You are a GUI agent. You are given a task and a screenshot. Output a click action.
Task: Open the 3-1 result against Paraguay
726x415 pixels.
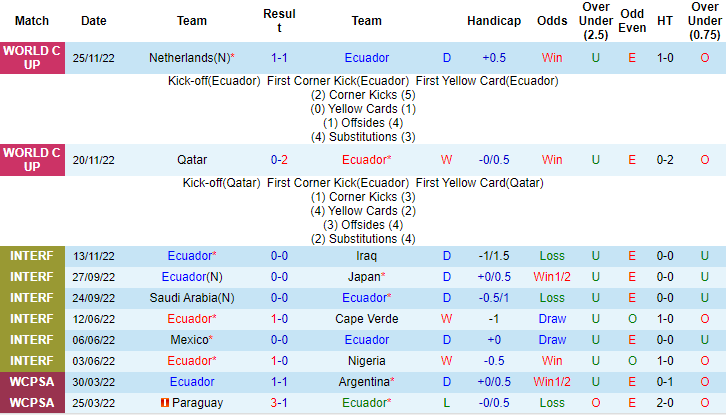(279, 403)
